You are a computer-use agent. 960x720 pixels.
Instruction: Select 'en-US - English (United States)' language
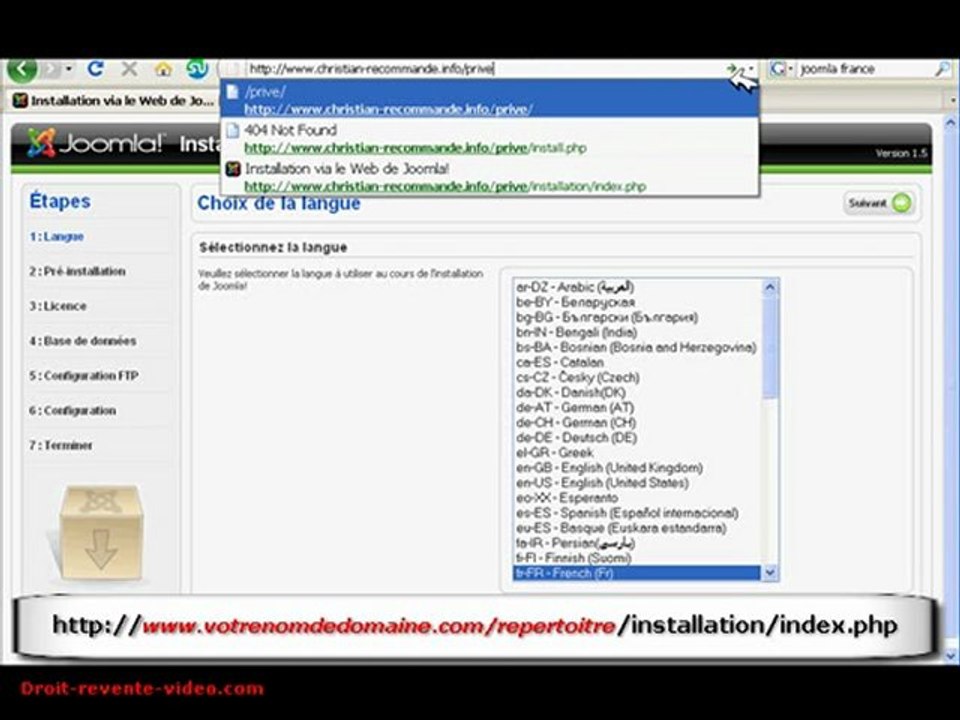tap(637, 482)
